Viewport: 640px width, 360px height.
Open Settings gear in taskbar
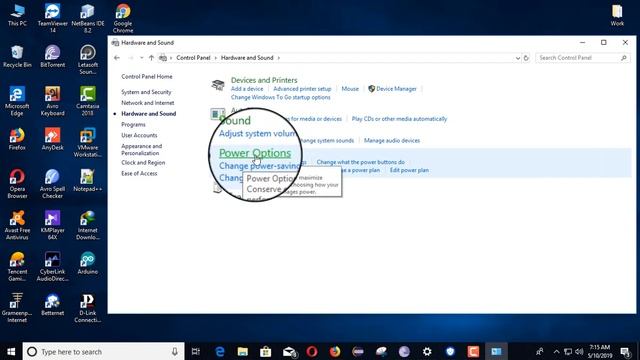[427, 351]
